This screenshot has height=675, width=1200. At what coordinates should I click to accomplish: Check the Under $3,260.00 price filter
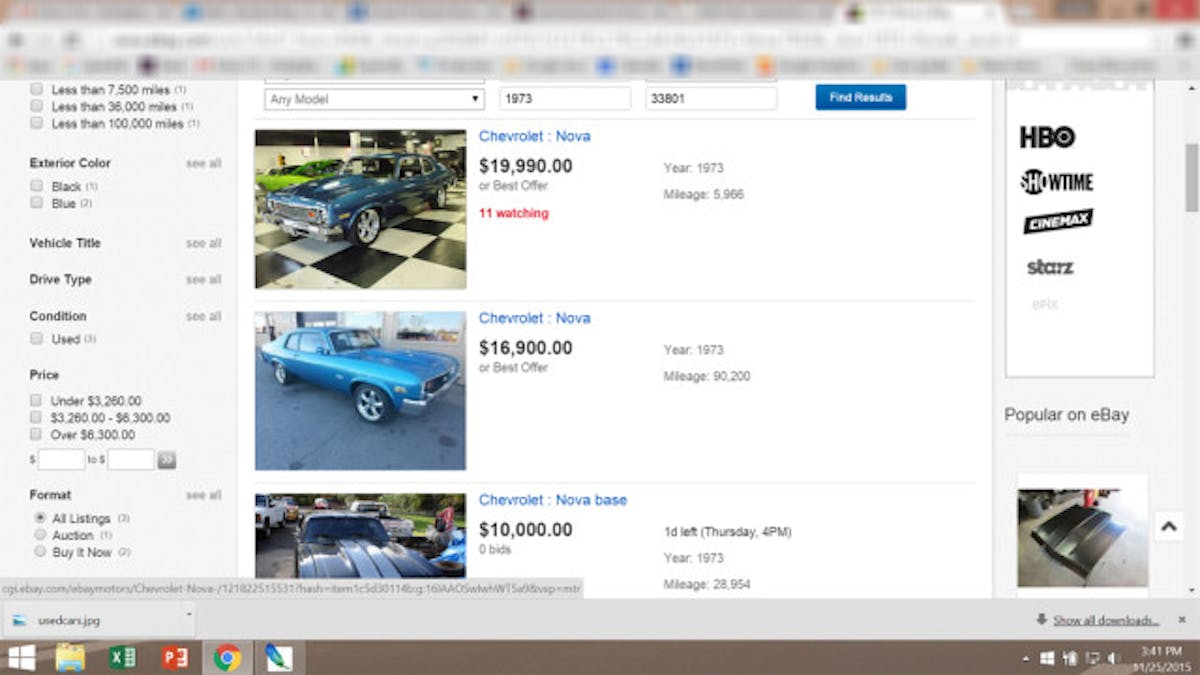click(37, 398)
